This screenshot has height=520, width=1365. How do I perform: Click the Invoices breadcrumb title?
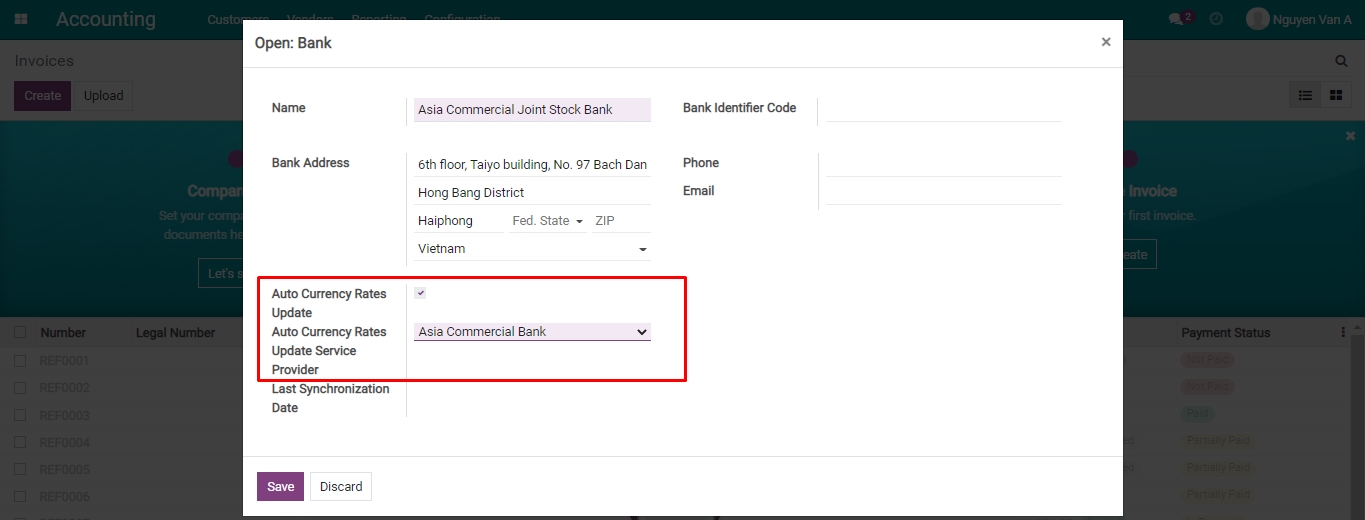tap(45, 61)
